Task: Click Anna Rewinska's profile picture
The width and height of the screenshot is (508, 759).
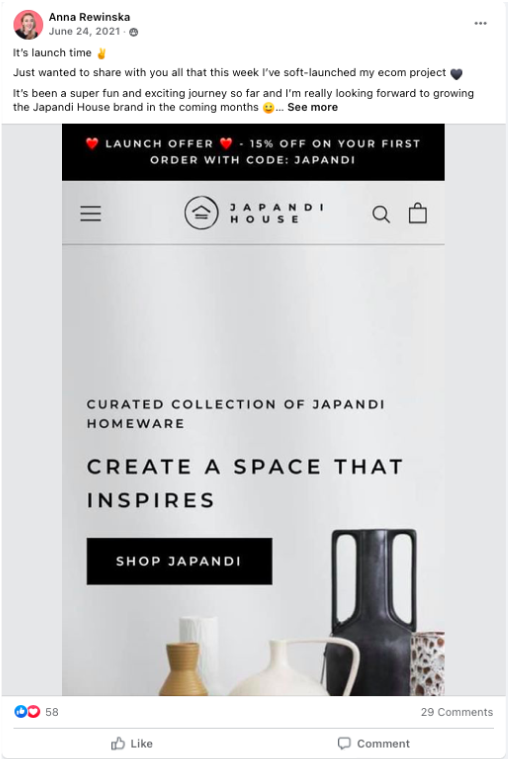Action: click(28, 24)
